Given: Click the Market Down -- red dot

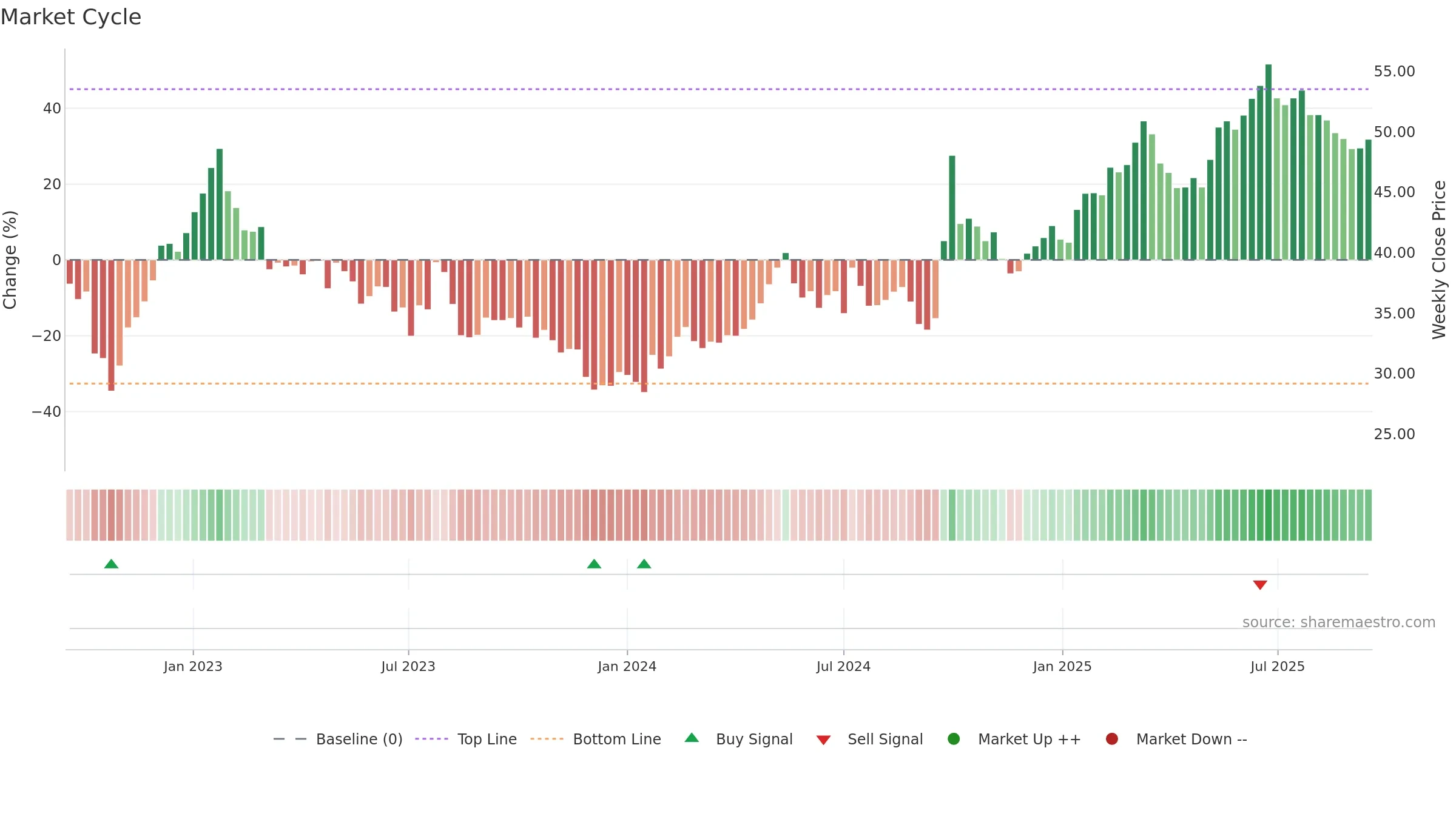Looking at the screenshot, I should pyautogui.click(x=1112, y=739).
